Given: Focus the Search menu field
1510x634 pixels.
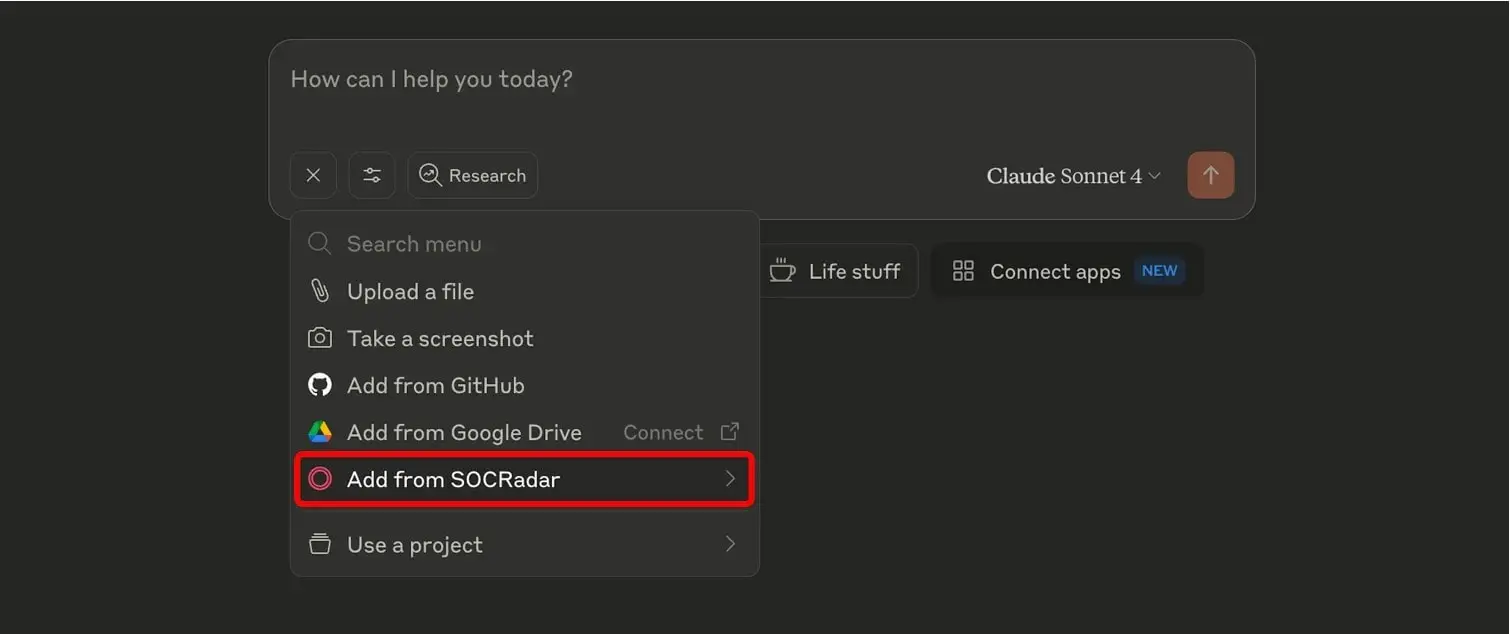Looking at the screenshot, I should tap(524, 244).
